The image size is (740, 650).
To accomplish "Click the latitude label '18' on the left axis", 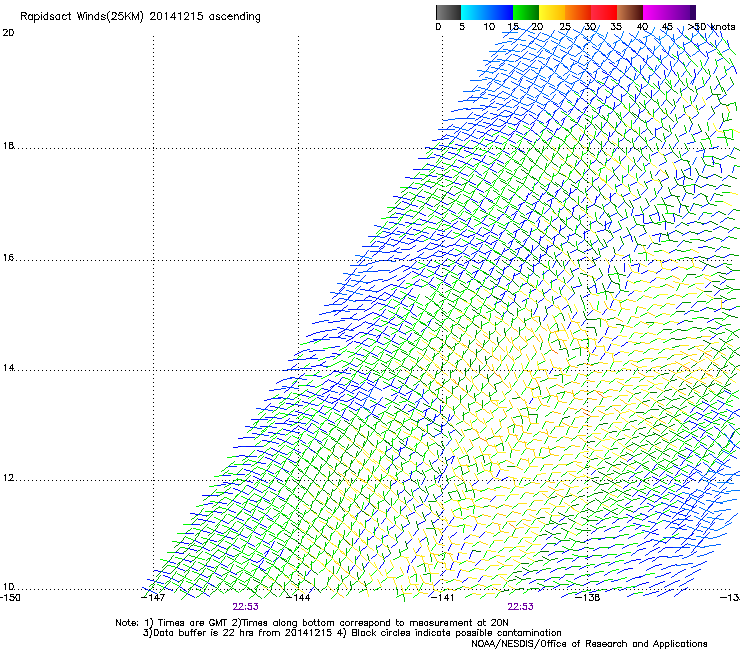I will (x=8, y=146).
